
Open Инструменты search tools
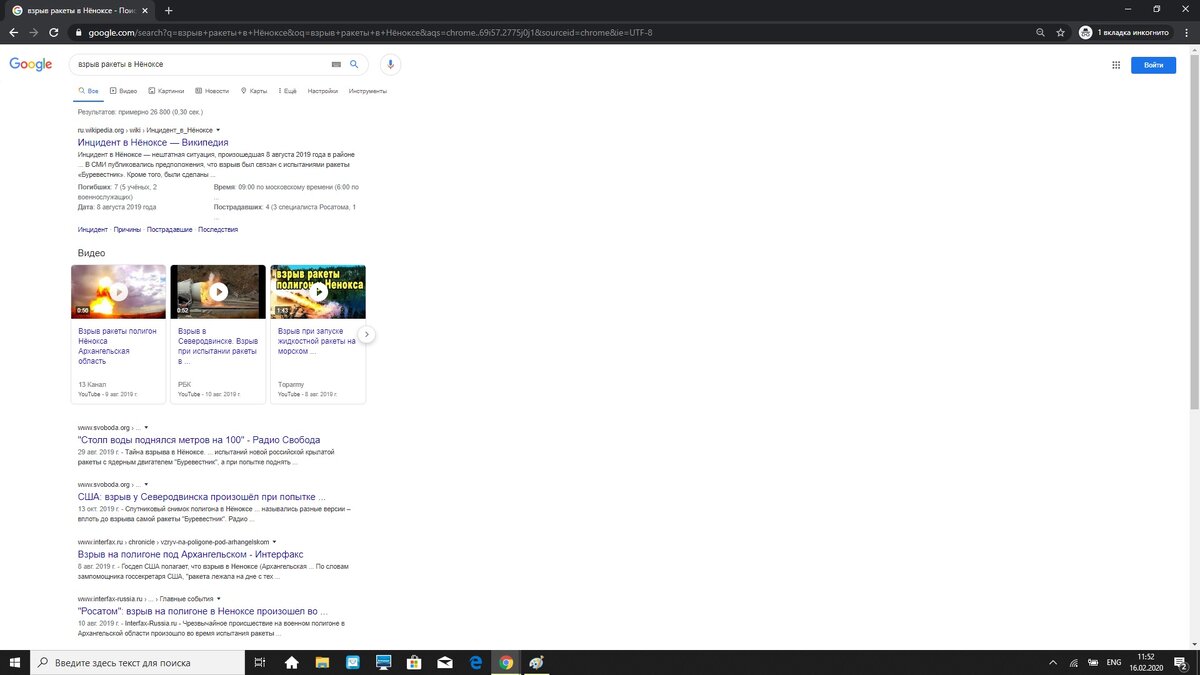click(368, 91)
